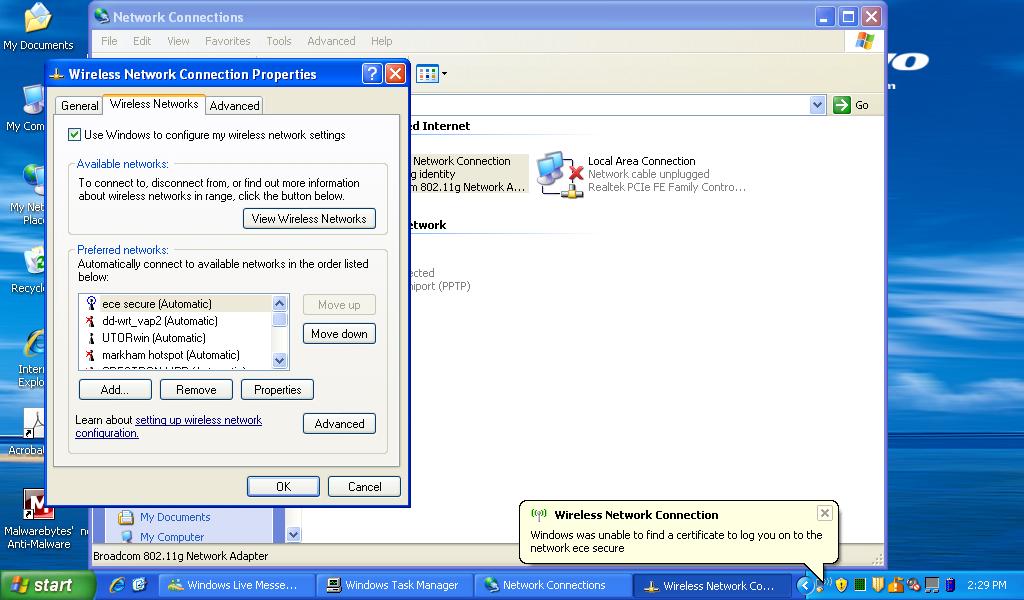Click the side panel scroll-down arrow

[294, 534]
